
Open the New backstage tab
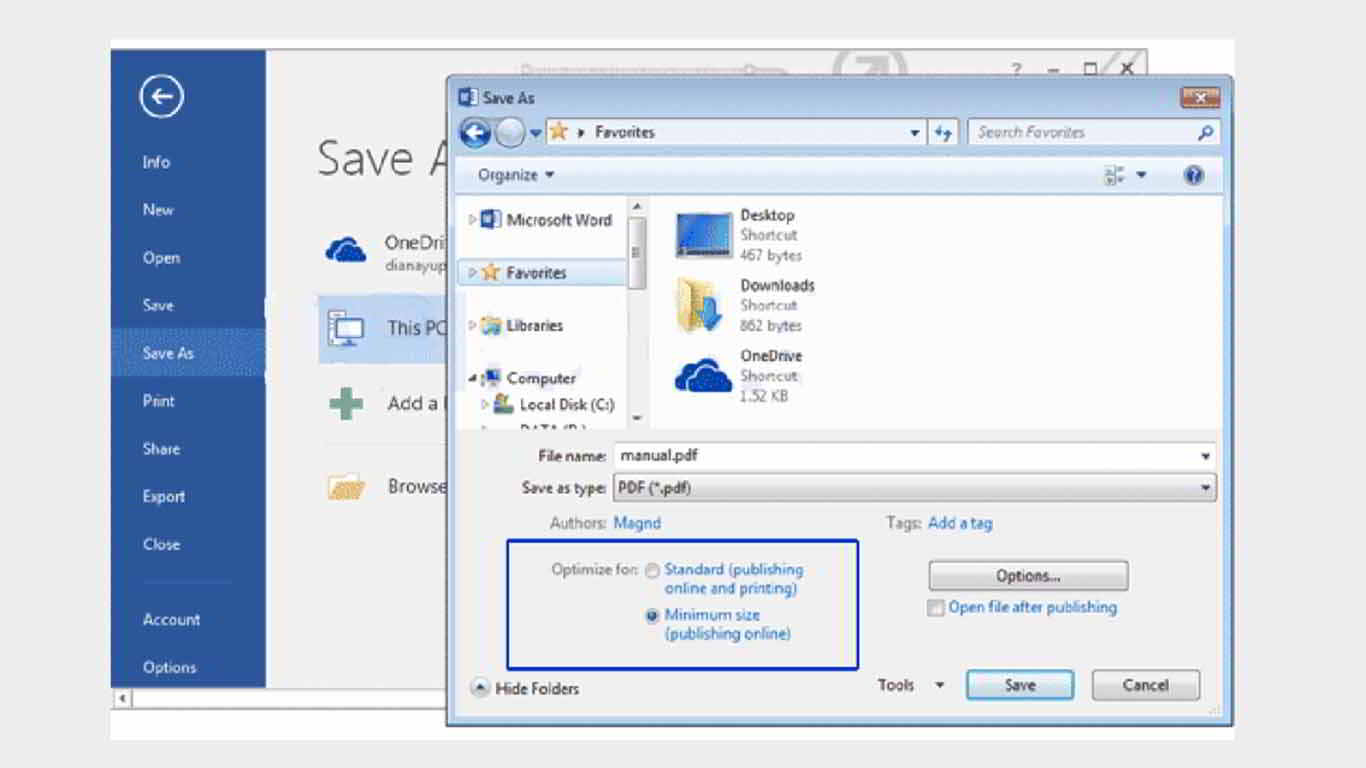[x=158, y=210]
